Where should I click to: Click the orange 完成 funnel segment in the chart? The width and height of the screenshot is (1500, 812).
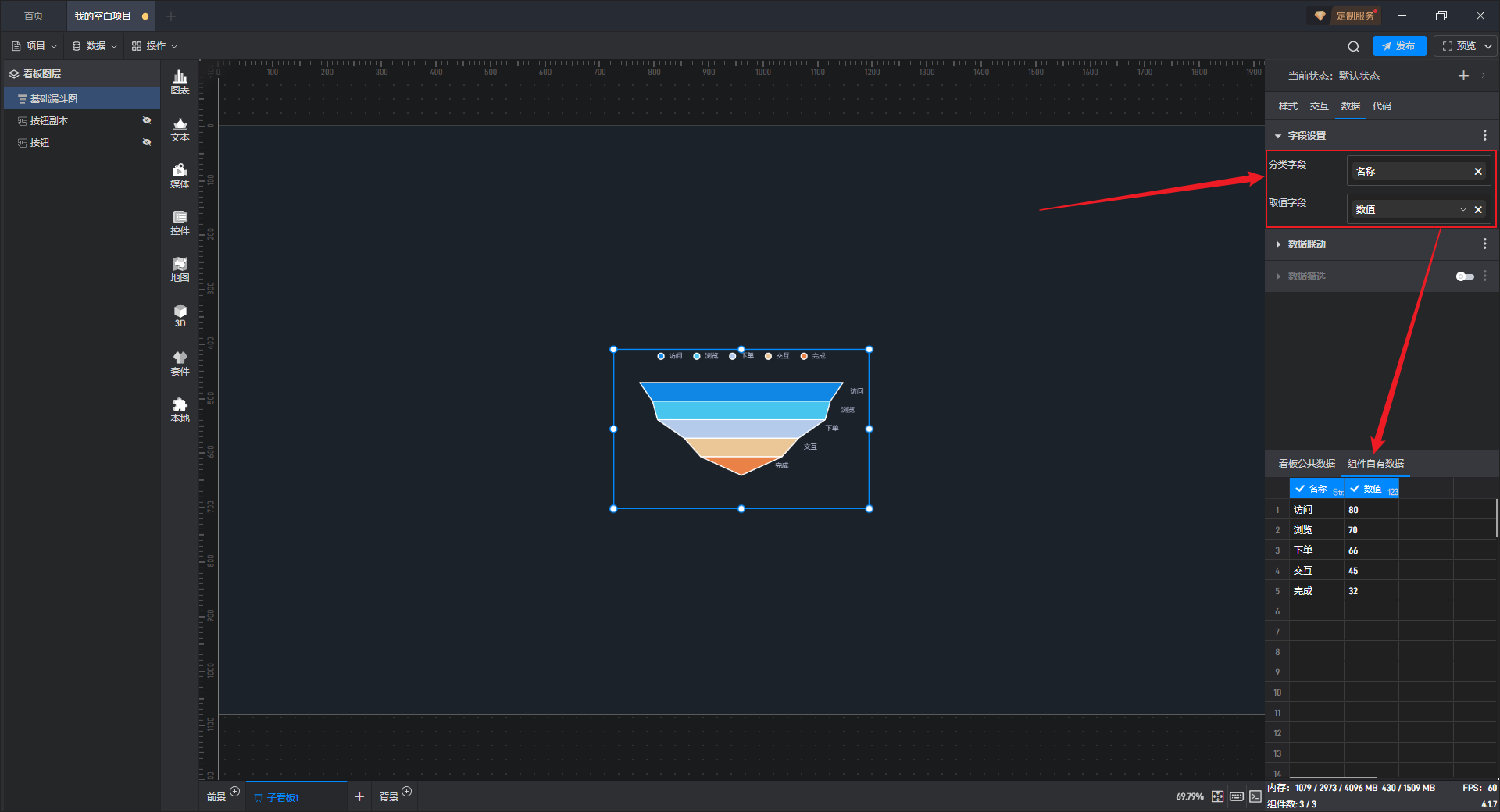tap(741, 465)
